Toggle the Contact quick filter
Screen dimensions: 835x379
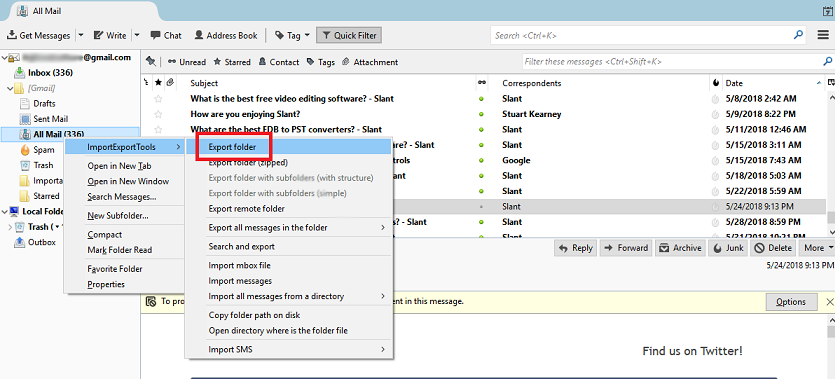(279, 62)
